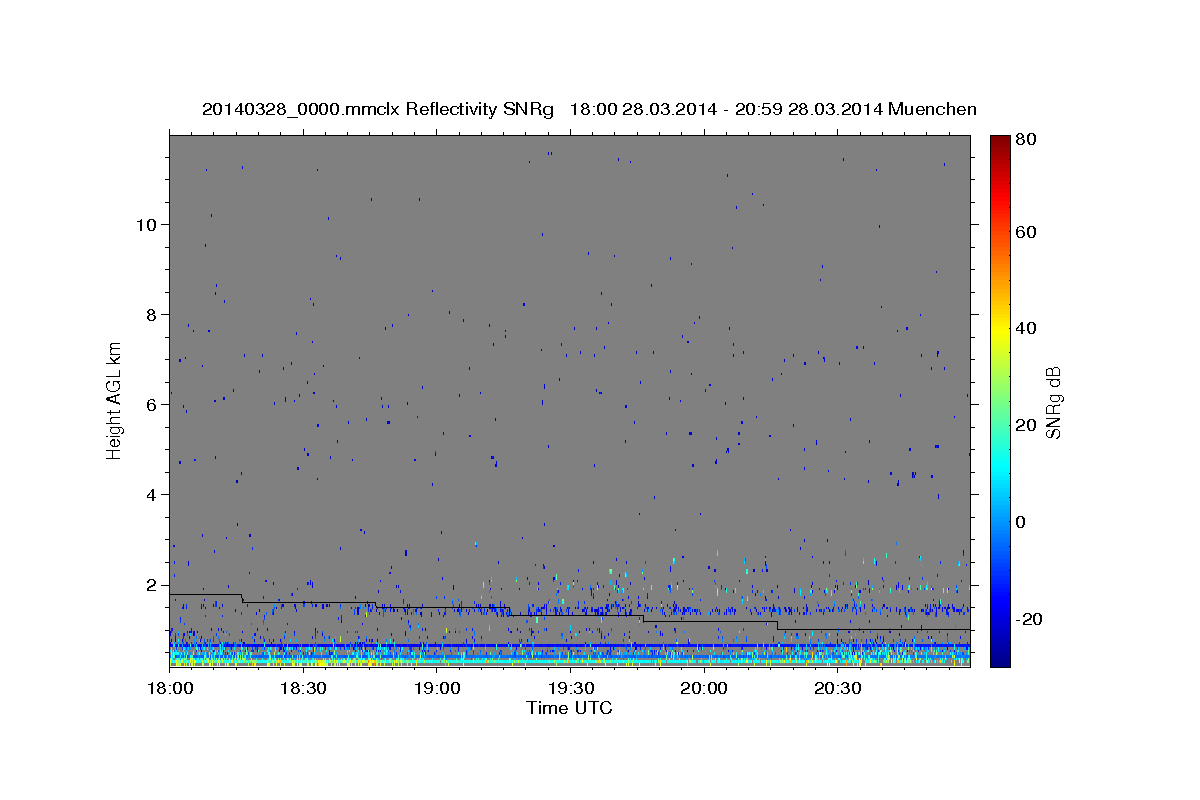Click the 18:00 time tick label

pos(170,690)
